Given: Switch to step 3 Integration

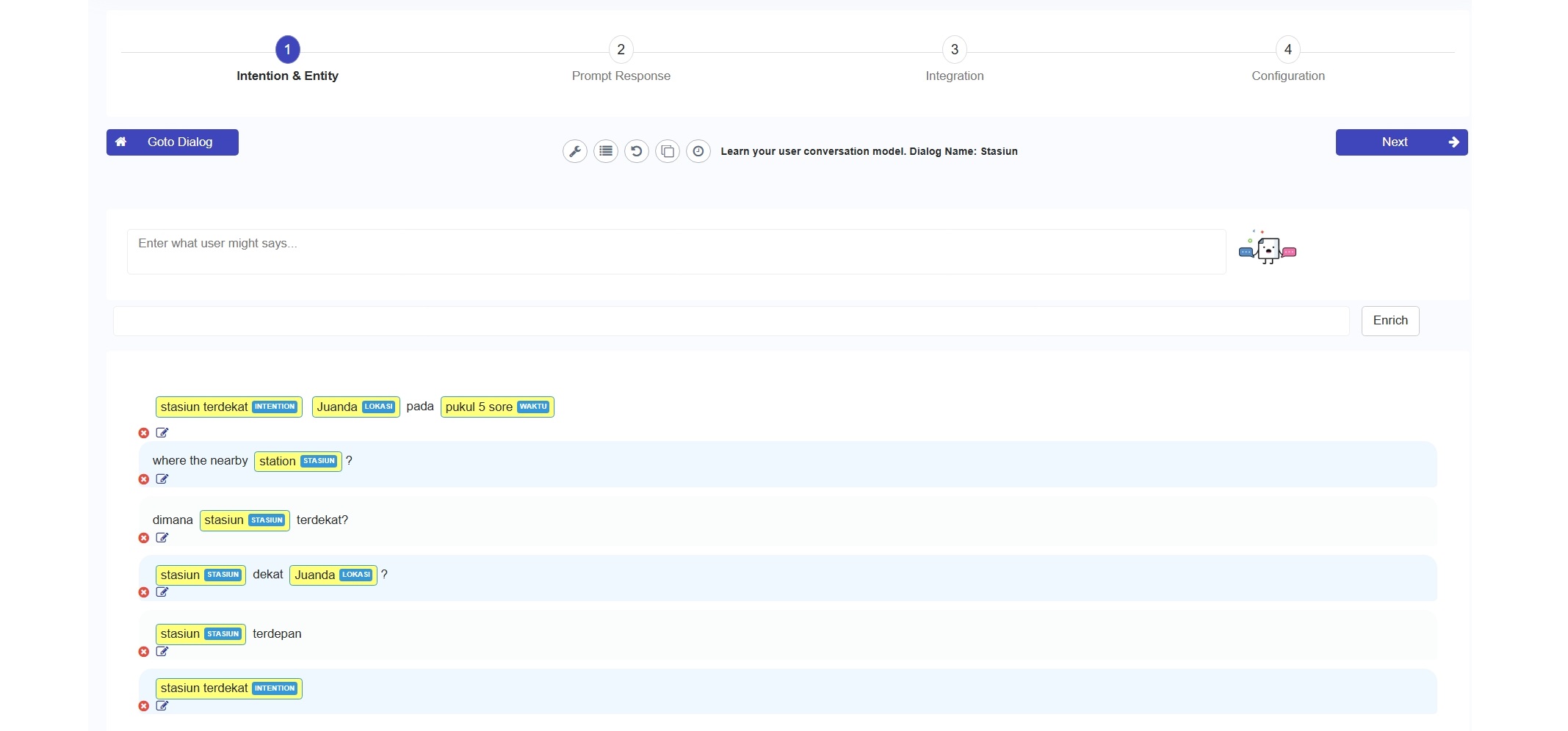Looking at the screenshot, I should click(954, 50).
